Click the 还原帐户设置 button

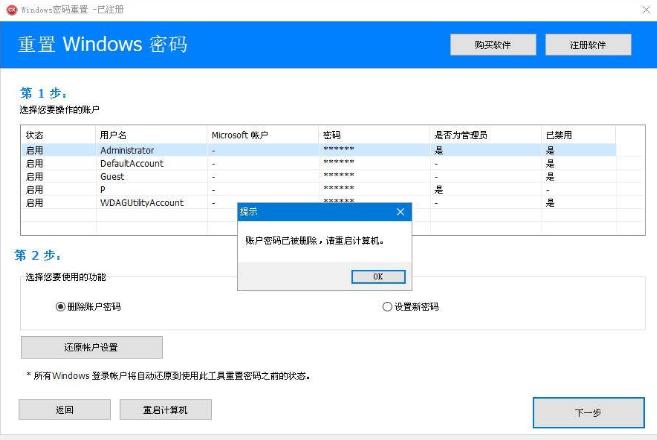point(92,347)
